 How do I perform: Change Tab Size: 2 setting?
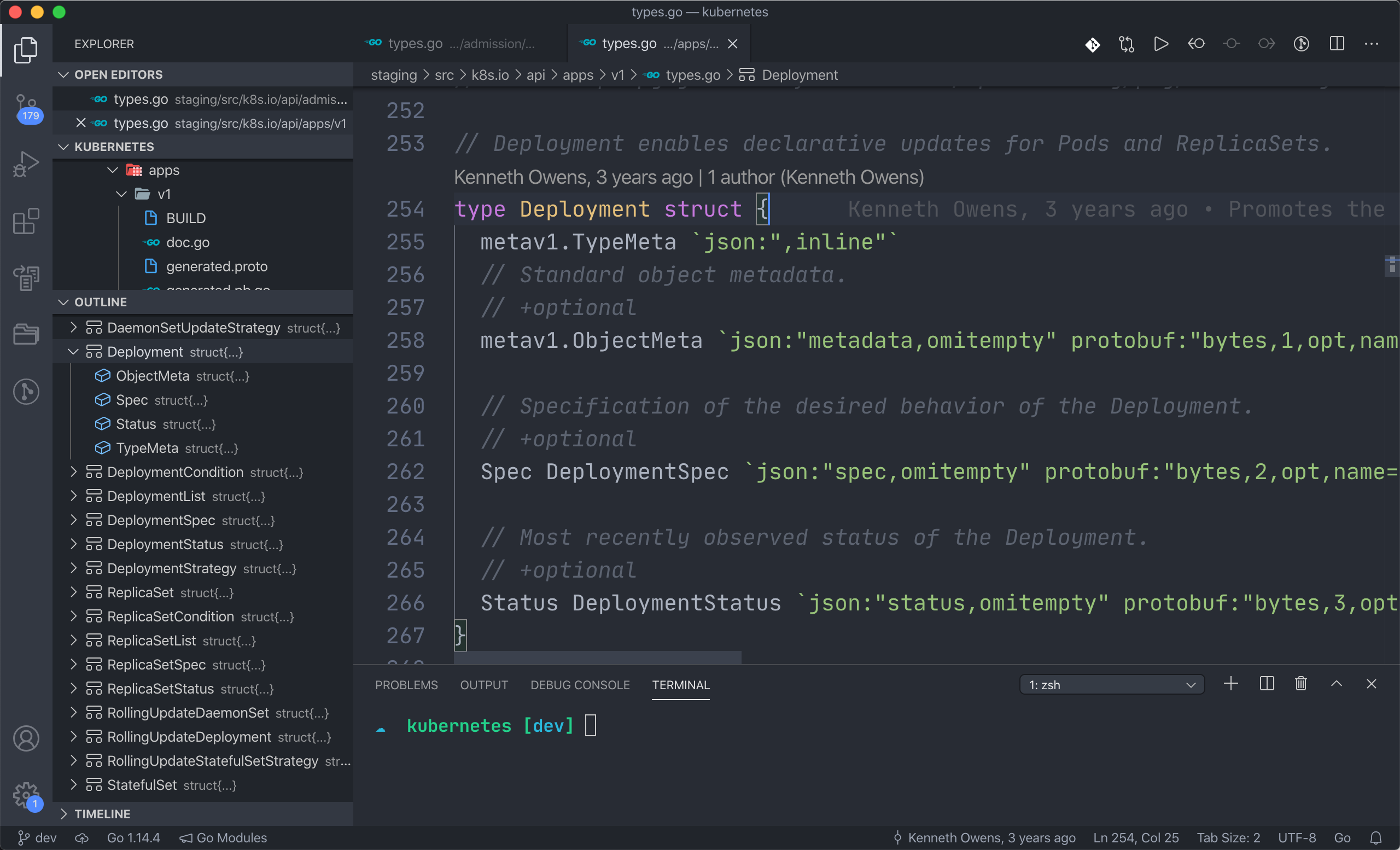click(x=1228, y=837)
